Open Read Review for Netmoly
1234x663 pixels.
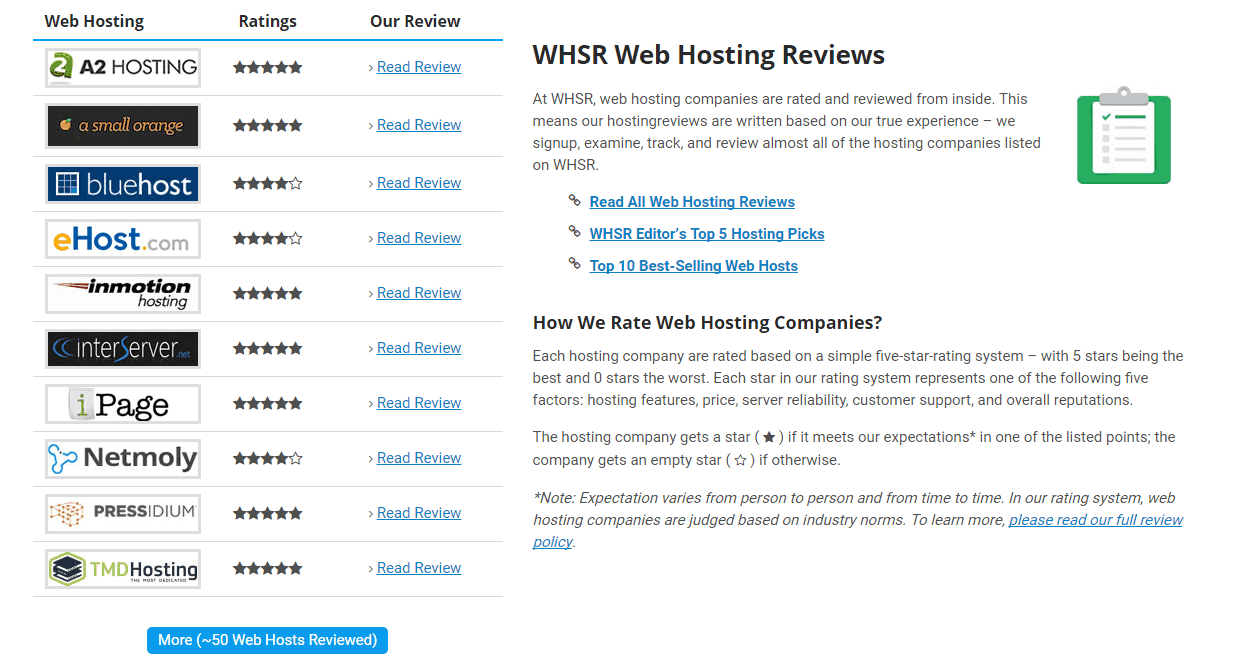pos(419,458)
